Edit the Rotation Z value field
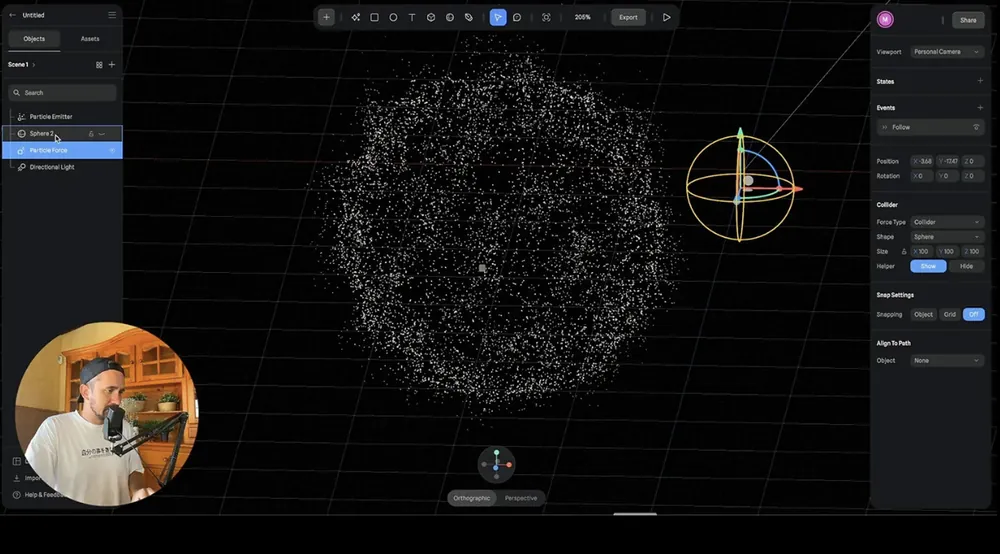Image resolution: width=1000 pixels, height=554 pixels. [973, 176]
